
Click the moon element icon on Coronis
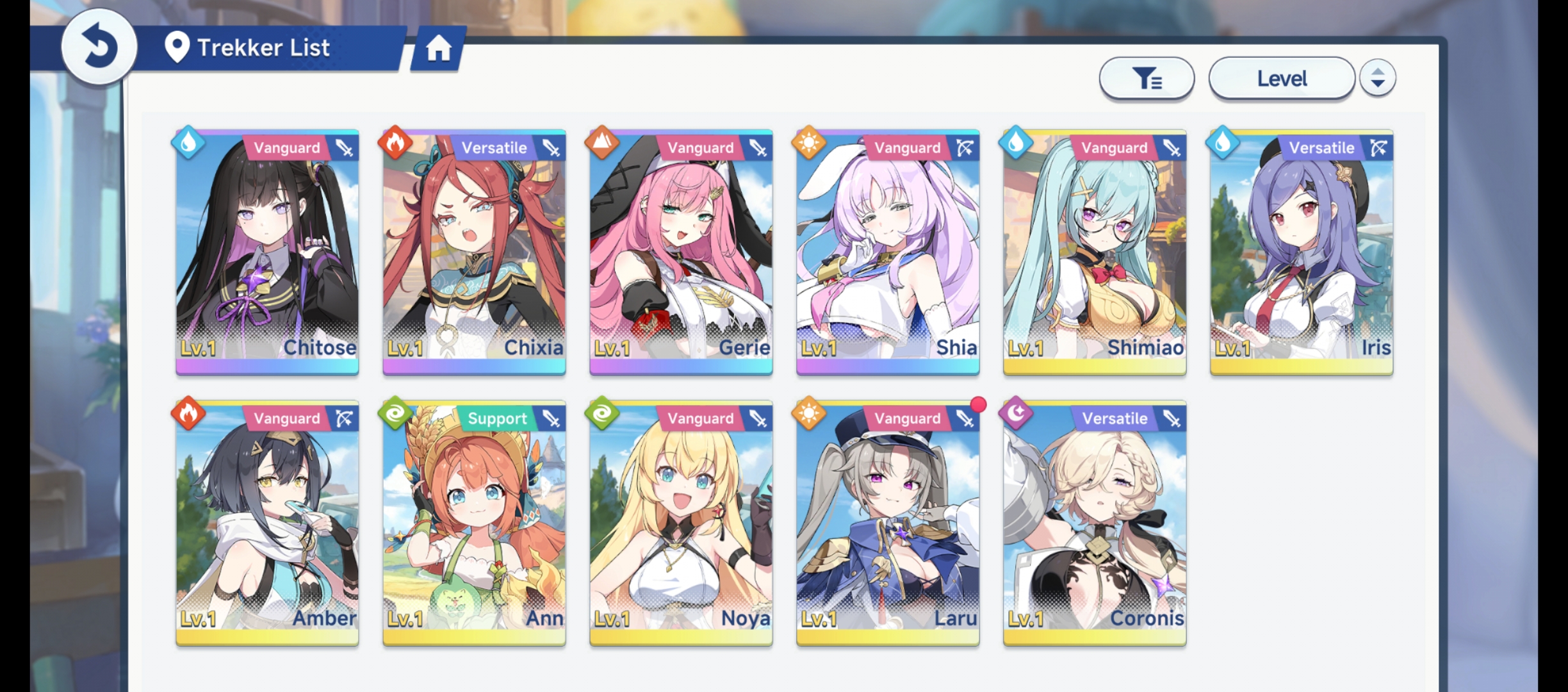[x=1016, y=414]
